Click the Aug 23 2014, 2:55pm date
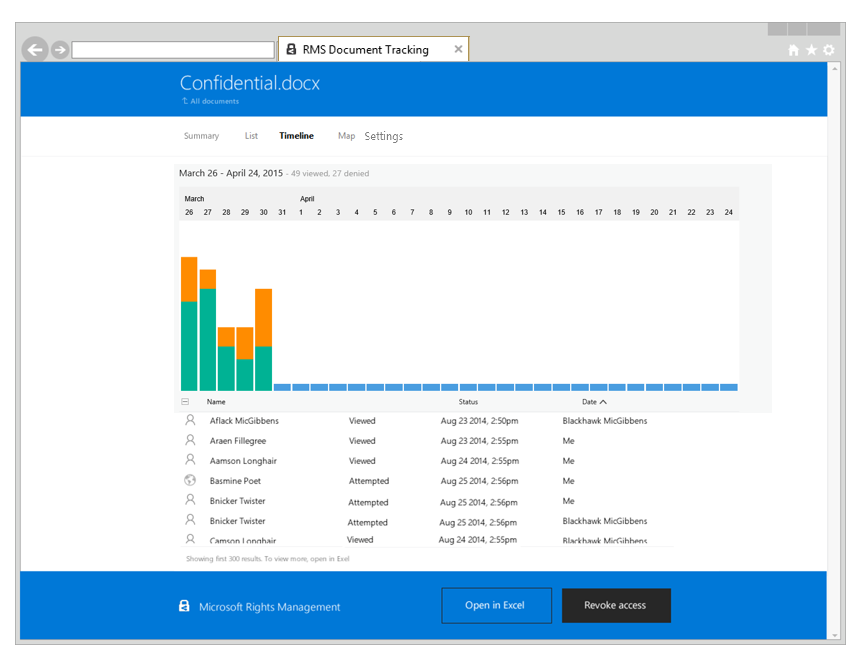The width and height of the screenshot is (856, 646). (479, 441)
